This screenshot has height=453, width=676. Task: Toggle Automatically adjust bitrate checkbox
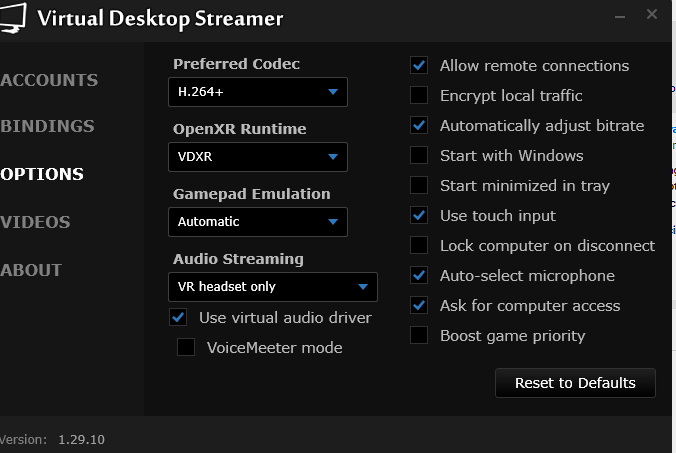click(419, 125)
